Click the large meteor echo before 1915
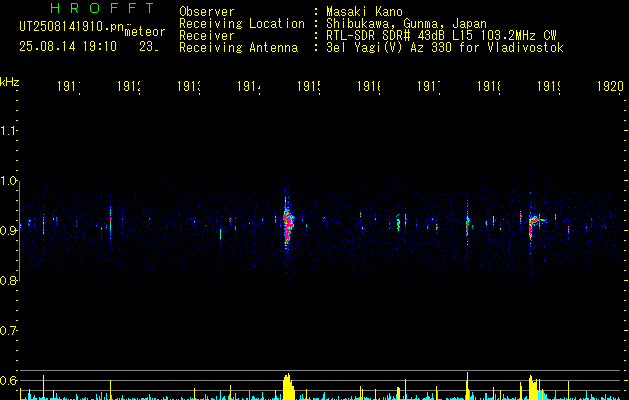This screenshot has height=400, width=629. (288, 223)
